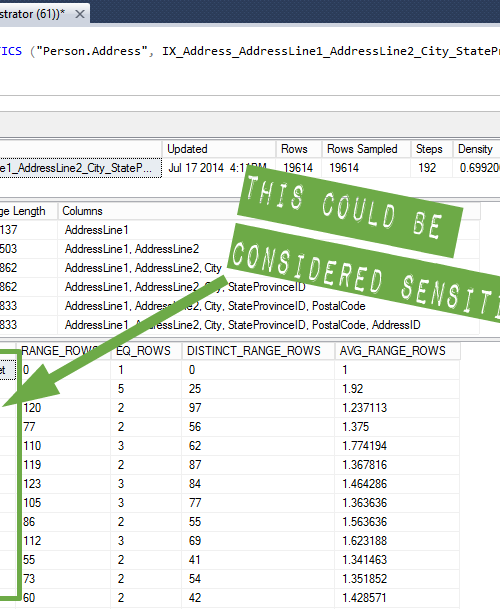Close the query tab with the X
The height and width of the screenshot is (609, 500).
(x=80, y=14)
